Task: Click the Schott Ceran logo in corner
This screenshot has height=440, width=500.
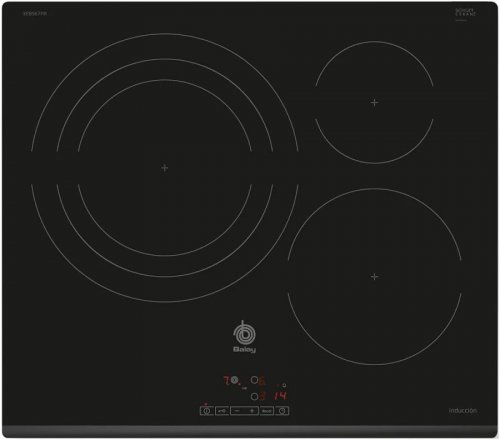Action: point(466,13)
